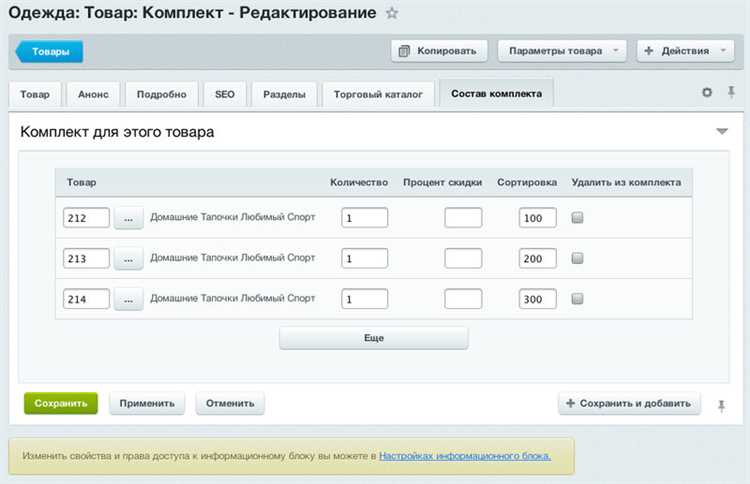This screenshot has width=750, height=484.
Task: Click quantity field in row 214
Action: coord(364,299)
